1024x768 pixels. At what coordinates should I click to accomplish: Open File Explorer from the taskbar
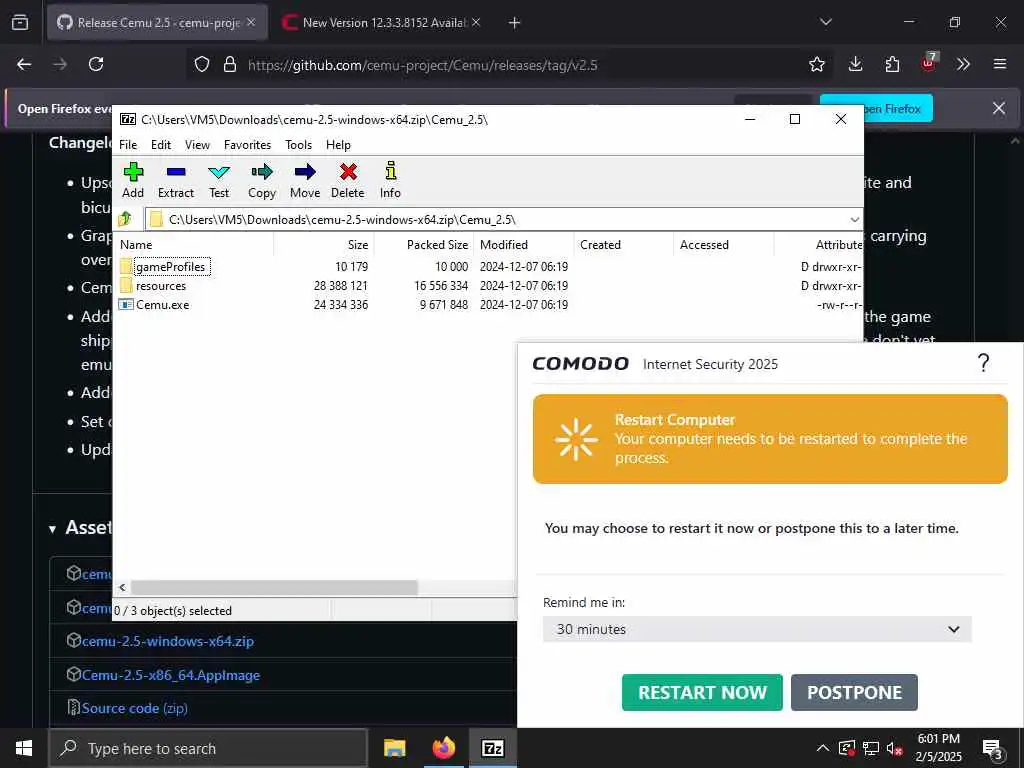pos(394,748)
